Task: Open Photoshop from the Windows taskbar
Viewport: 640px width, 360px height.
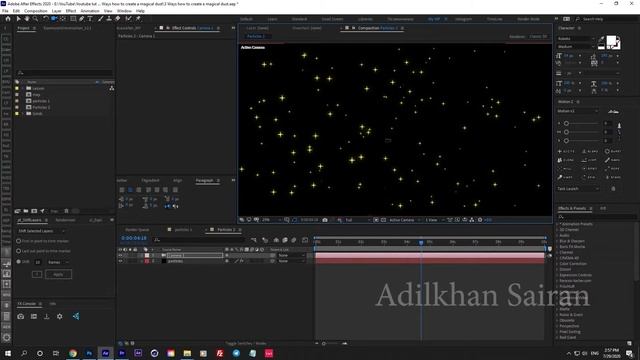Action: click(89, 353)
